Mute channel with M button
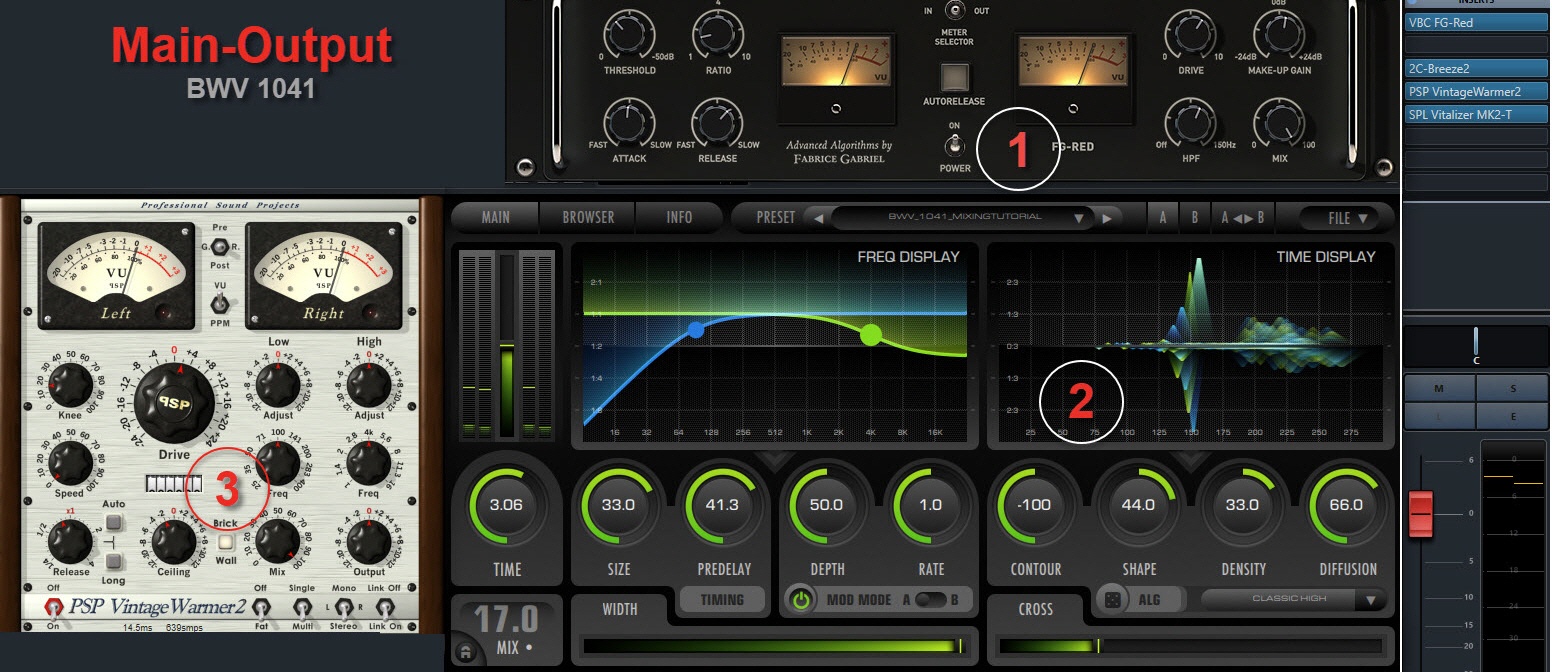1552x672 pixels. point(1440,388)
